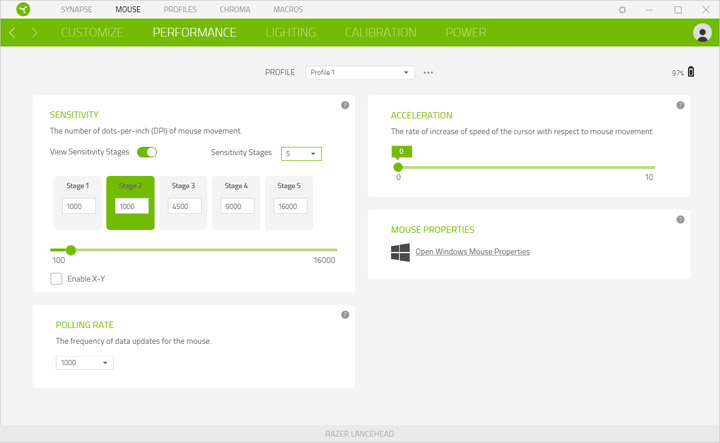Image resolution: width=720 pixels, height=443 pixels.
Task: Open the Chroma tab
Action: [x=235, y=9]
